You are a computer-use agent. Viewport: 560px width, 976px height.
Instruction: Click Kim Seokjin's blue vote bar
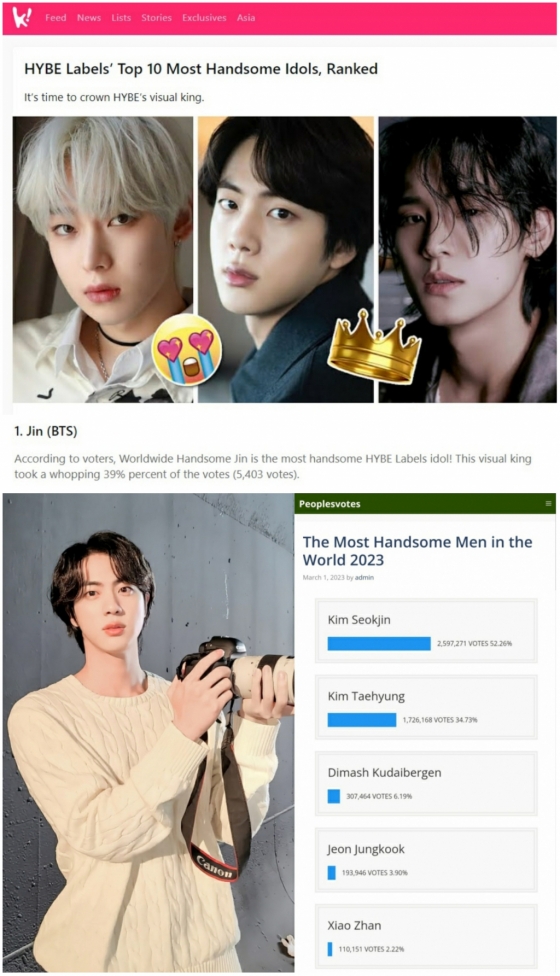click(x=379, y=644)
